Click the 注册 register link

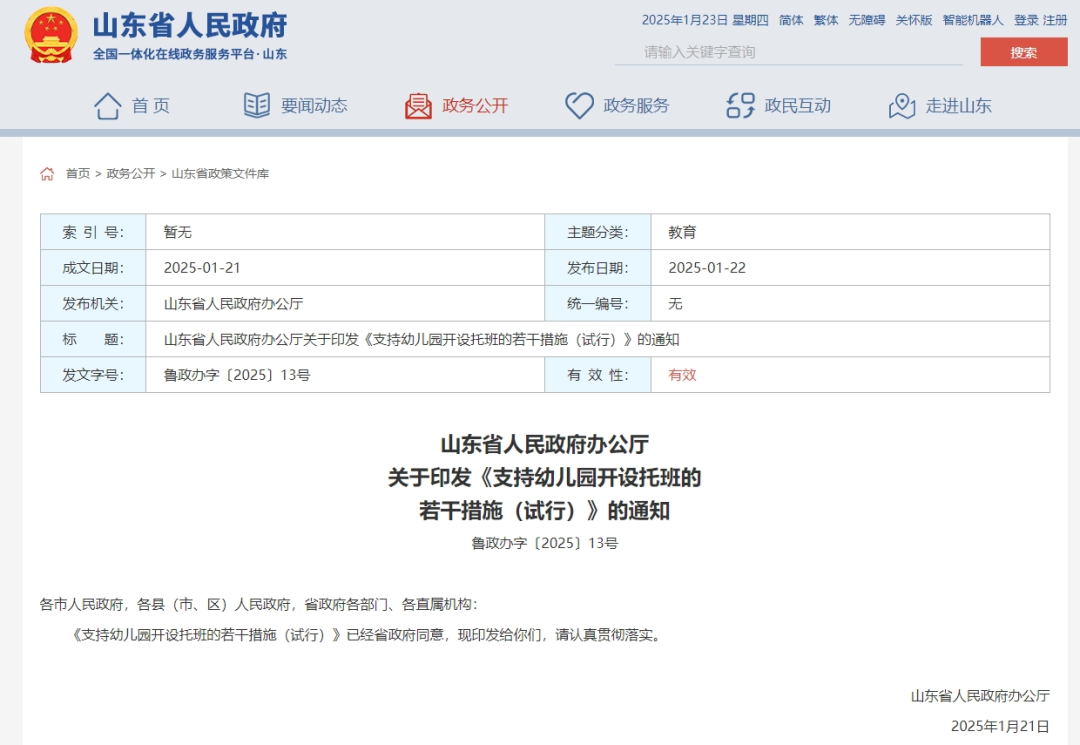click(x=1055, y=20)
